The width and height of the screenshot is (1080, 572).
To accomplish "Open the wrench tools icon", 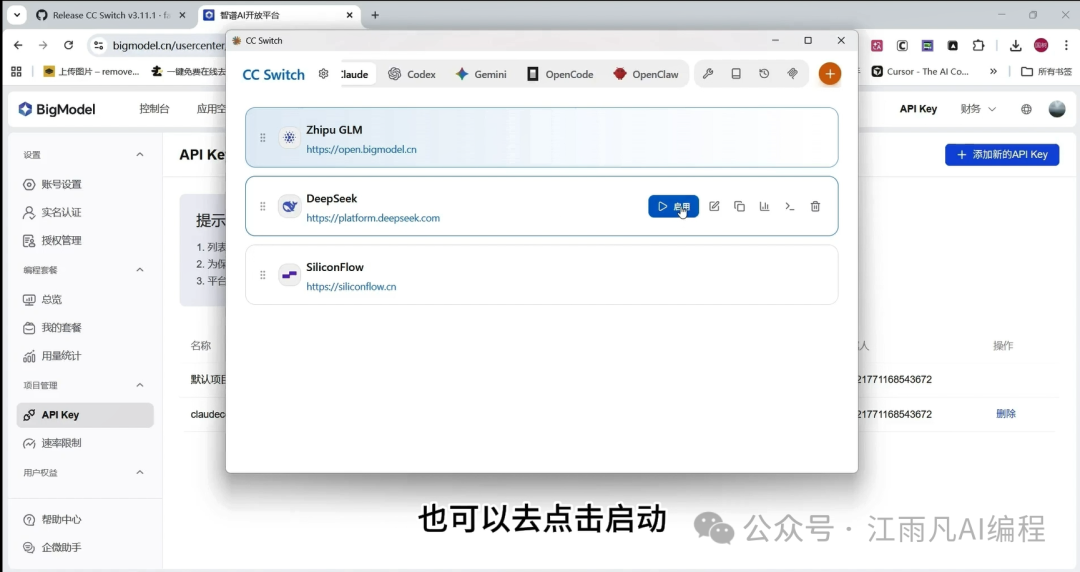I will 707,74.
